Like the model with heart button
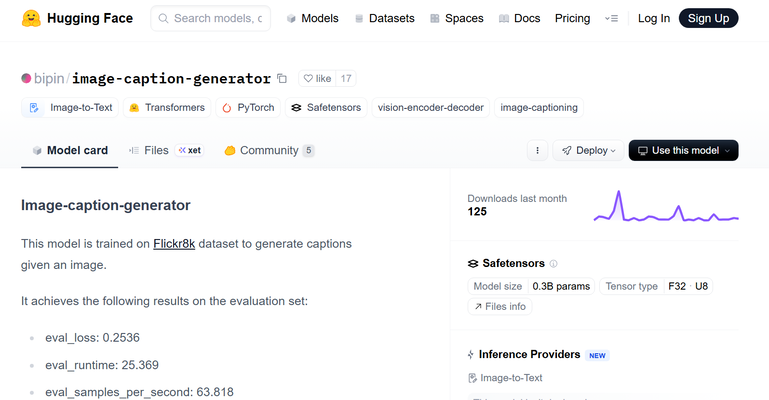The height and width of the screenshot is (400, 769). pyautogui.click(x=316, y=78)
